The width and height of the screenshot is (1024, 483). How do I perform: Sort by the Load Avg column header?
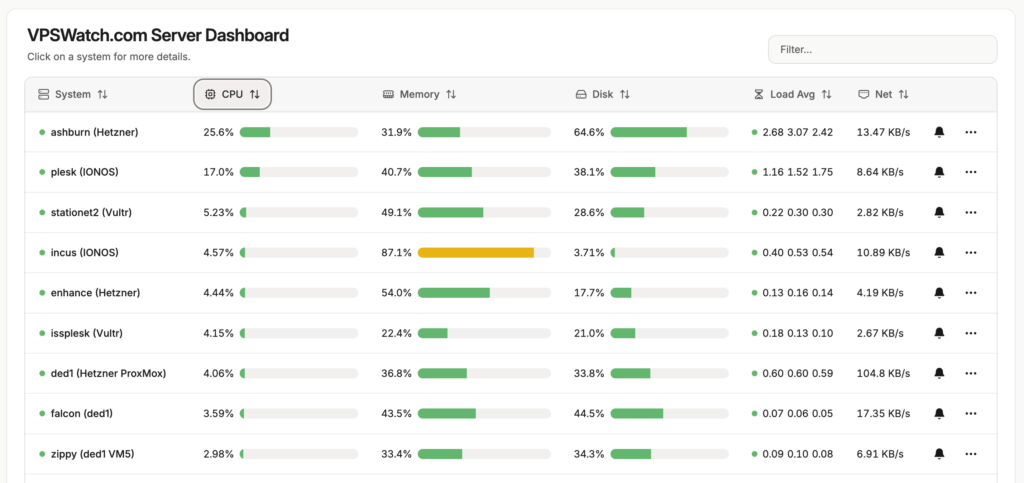click(x=792, y=94)
